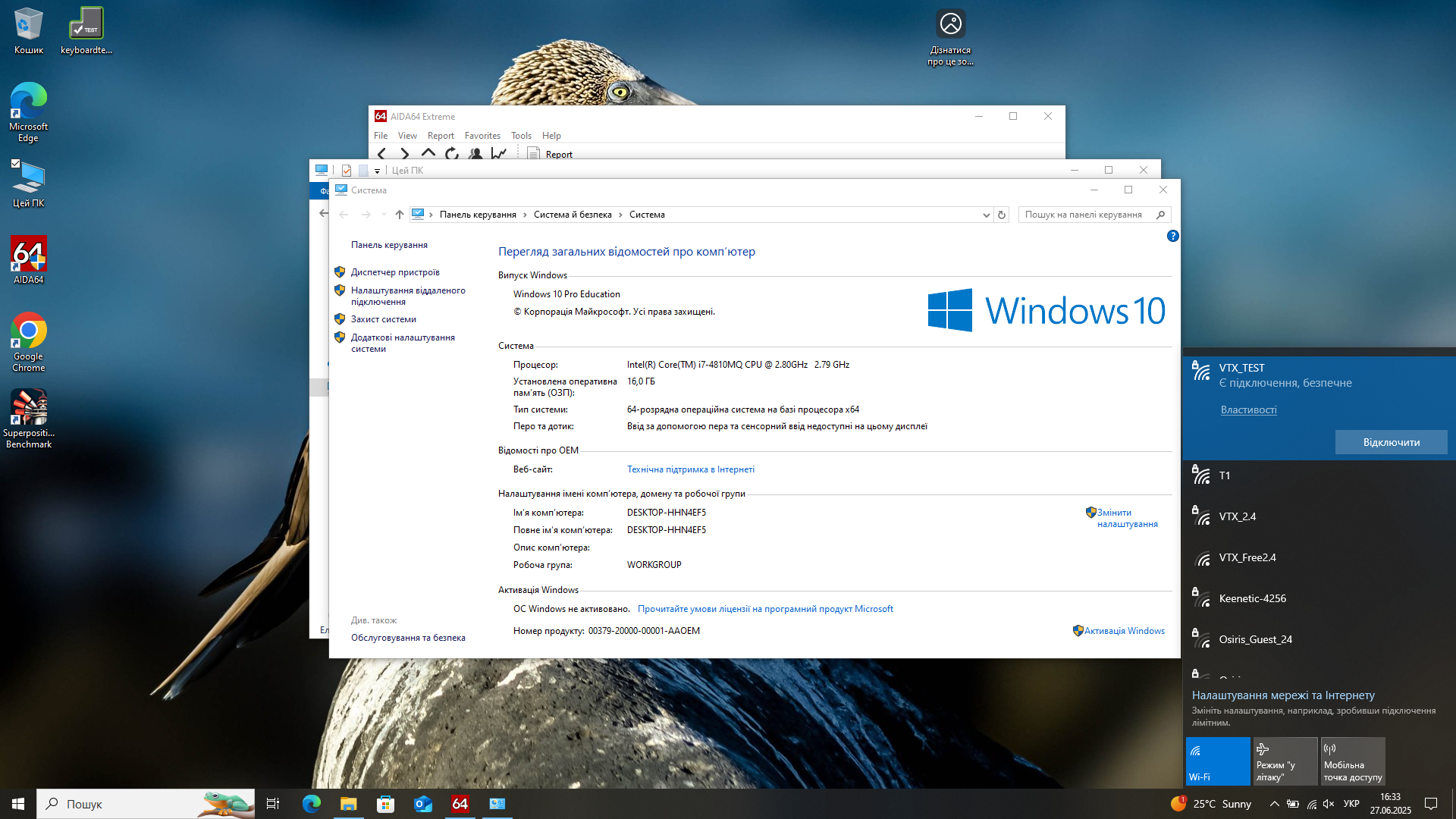Viewport: 1456px width, 819px height.
Task: Click the Відключити button for VTX_TEST
Action: [x=1391, y=442]
